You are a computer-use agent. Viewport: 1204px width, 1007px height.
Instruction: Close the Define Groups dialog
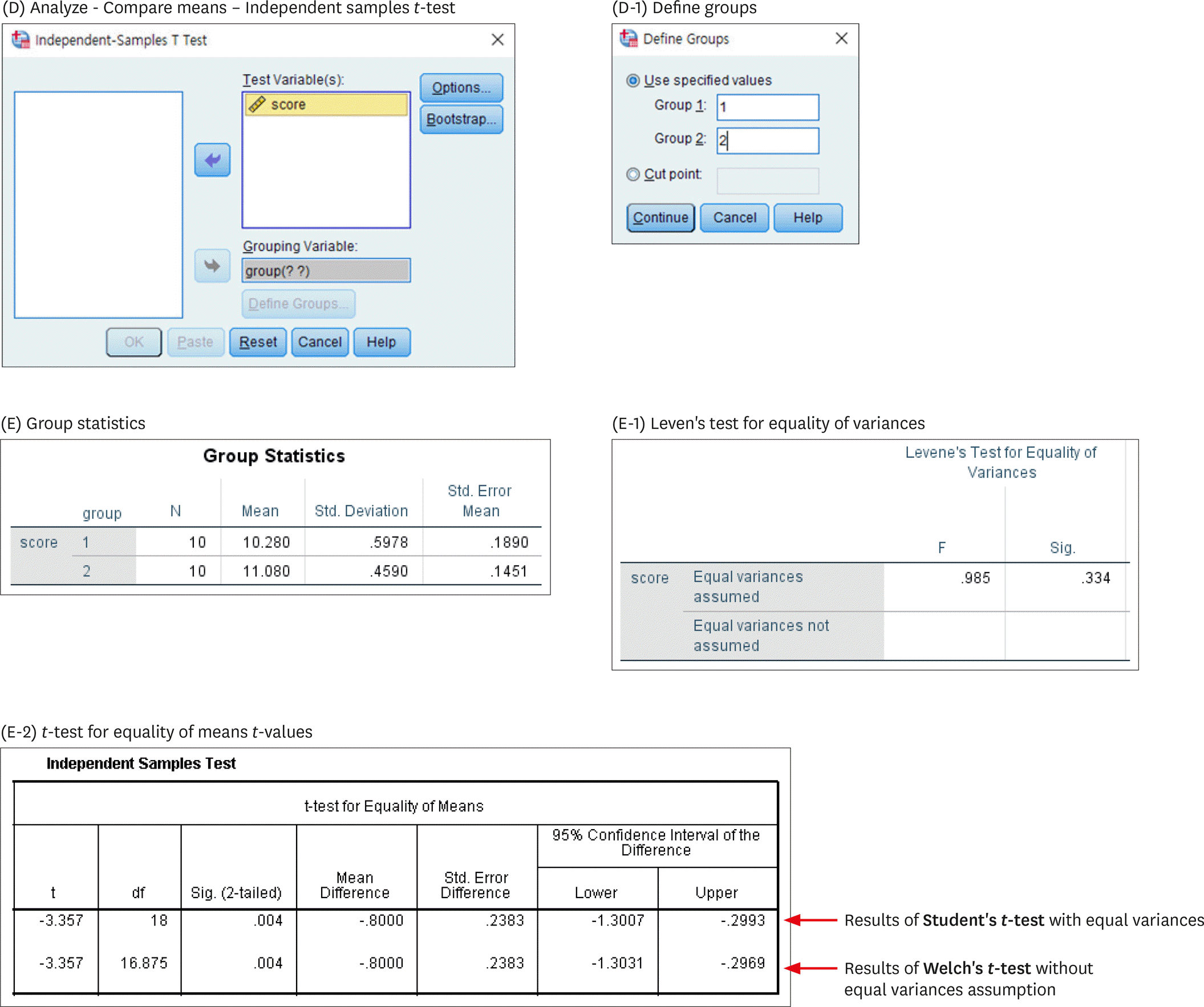(841, 38)
